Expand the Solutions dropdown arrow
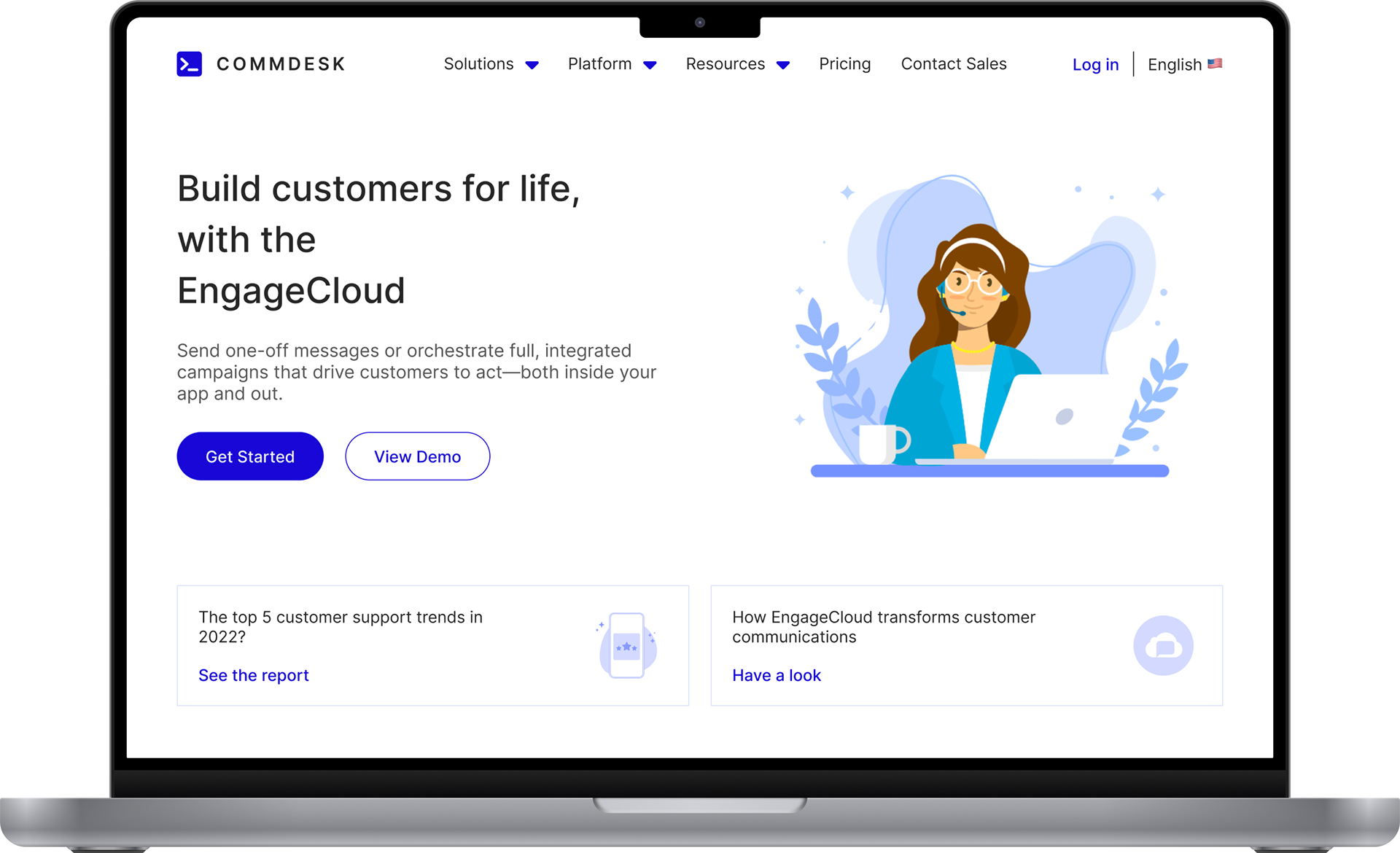 532,66
